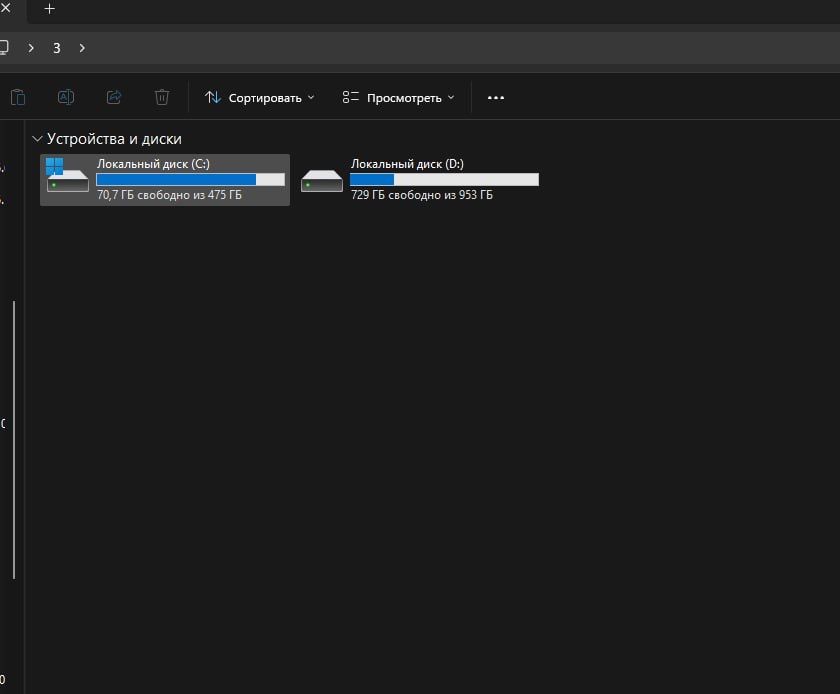The image size is (840, 694).
Task: Click the '70,7 ГБ свободно из 475 ГБ' text
Action: 169,195
